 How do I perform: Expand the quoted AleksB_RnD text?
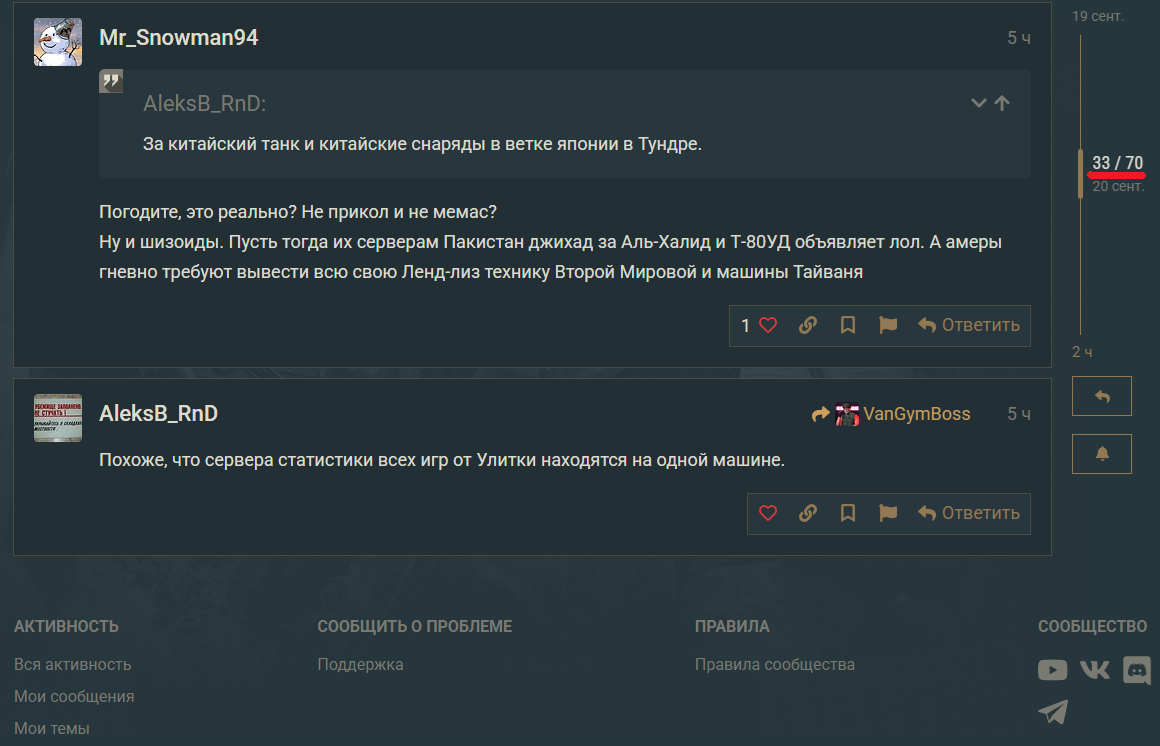tap(979, 103)
